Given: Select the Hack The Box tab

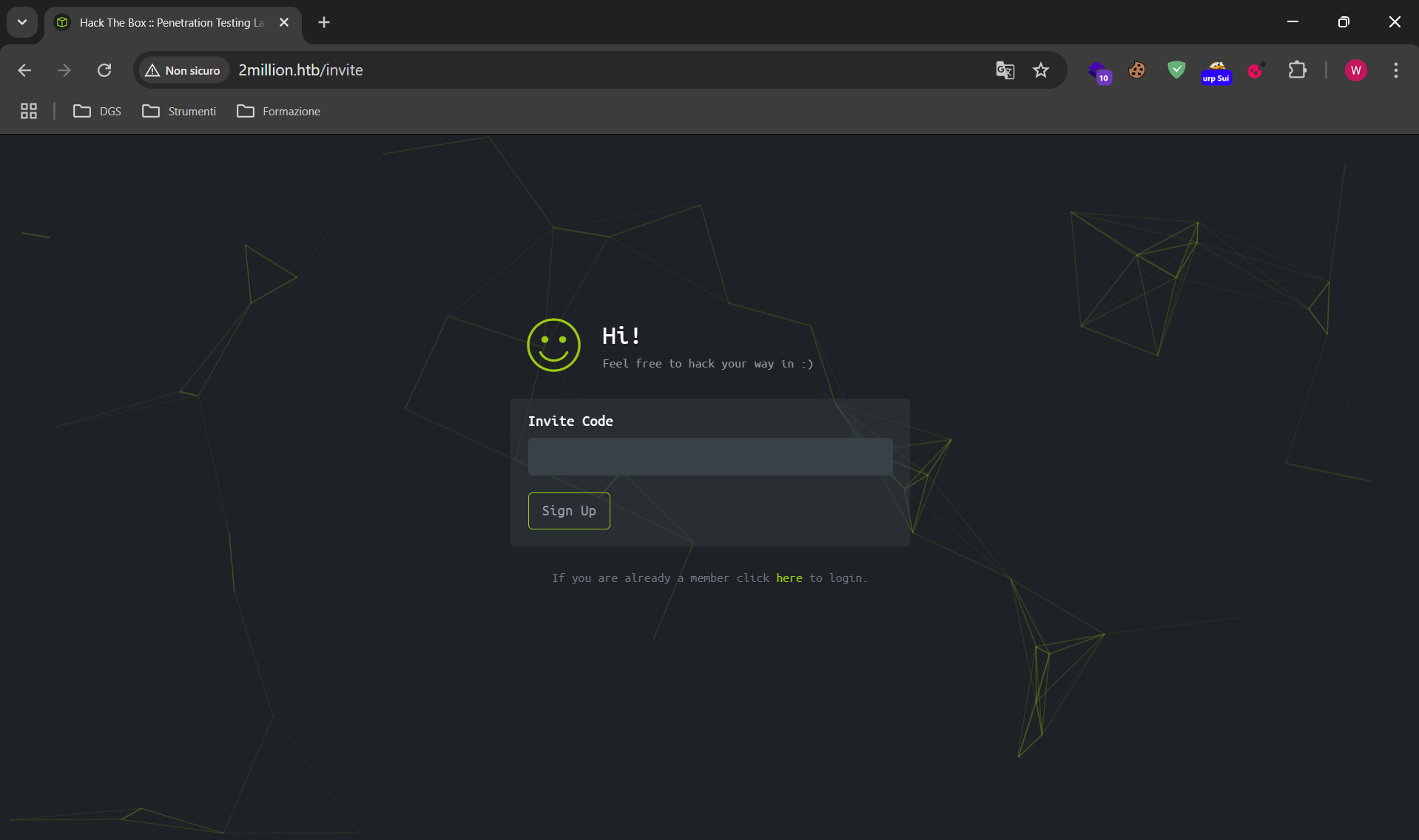Looking at the screenshot, I should (172, 23).
